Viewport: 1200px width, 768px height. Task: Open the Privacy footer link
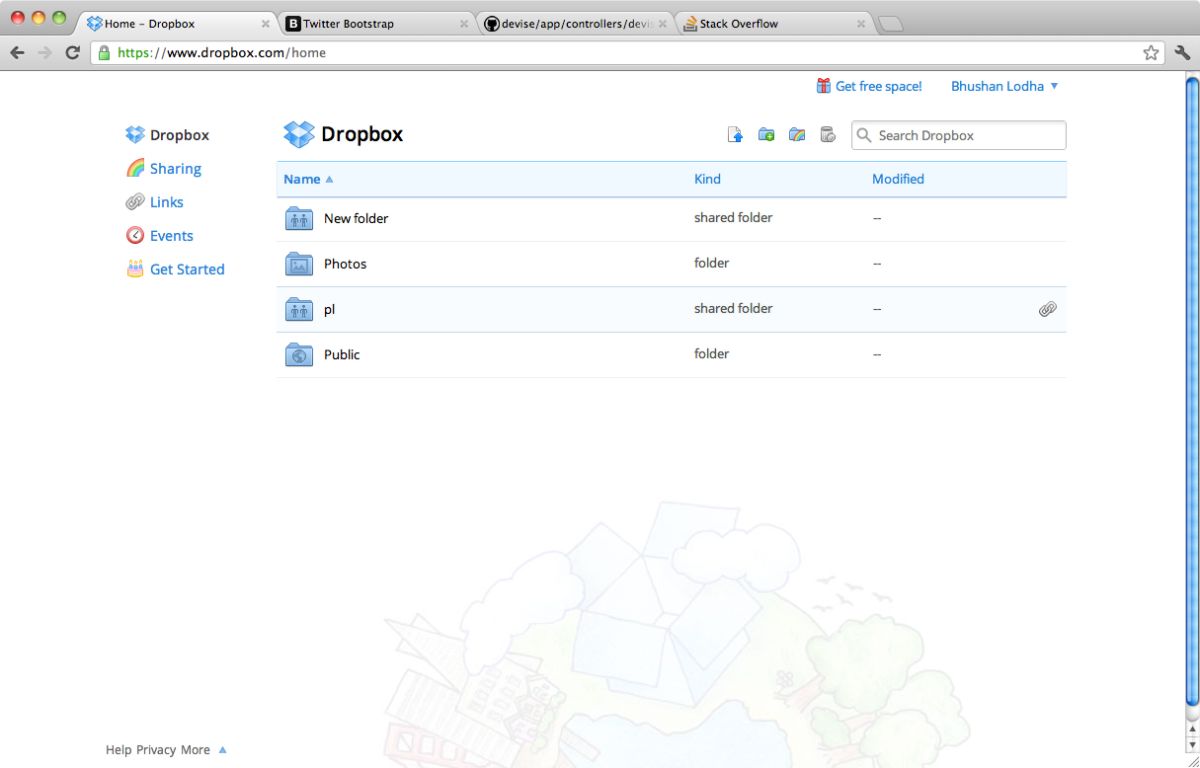point(156,749)
